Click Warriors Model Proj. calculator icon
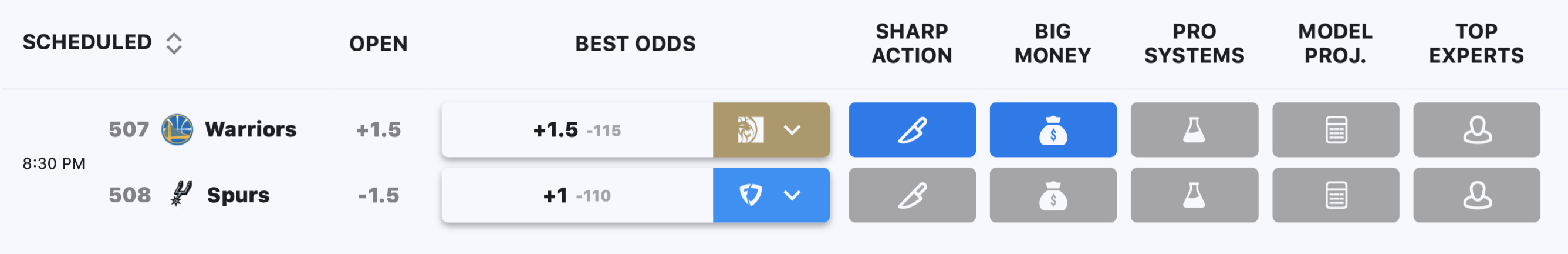 (x=1336, y=129)
